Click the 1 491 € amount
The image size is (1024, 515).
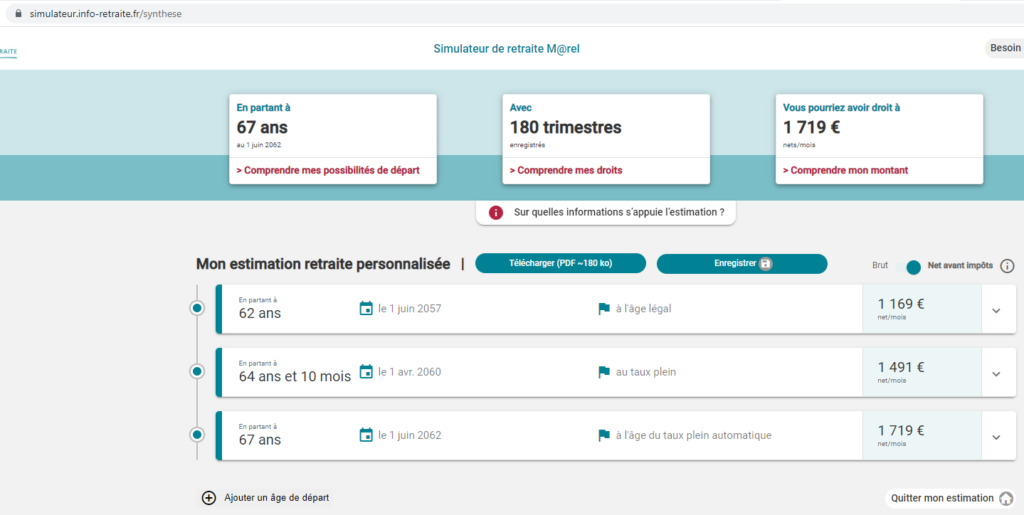pyautogui.click(x=901, y=367)
